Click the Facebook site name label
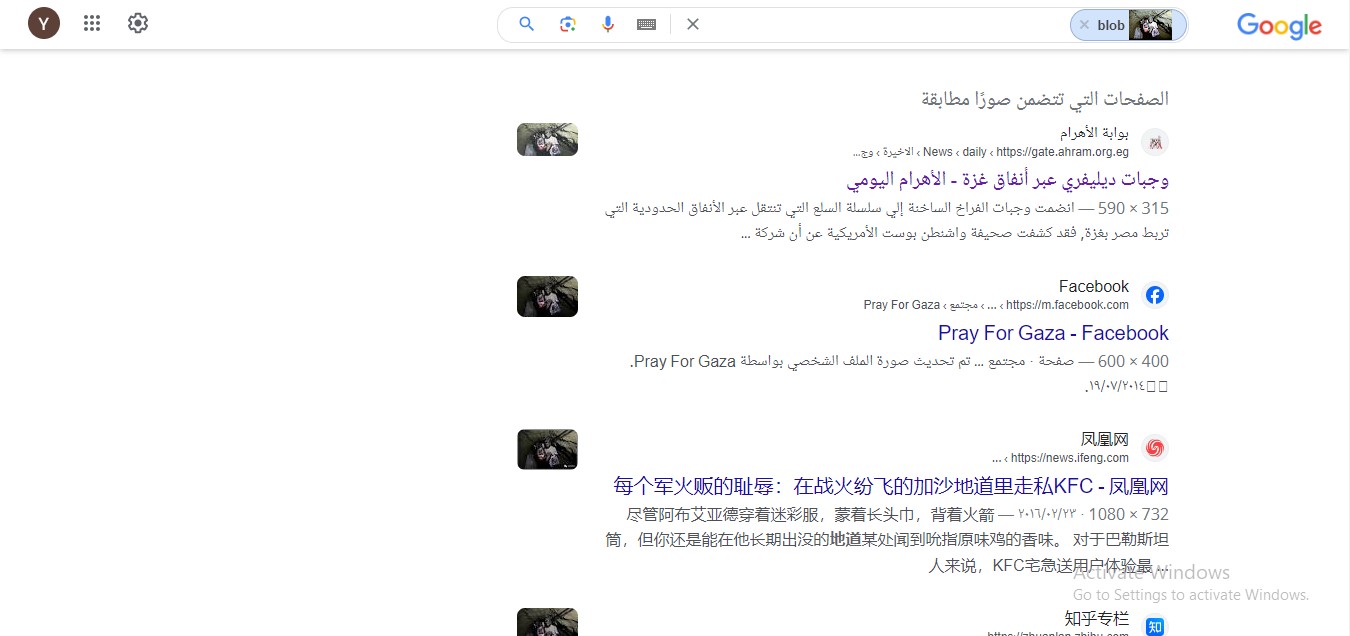1350x636 pixels. click(1094, 286)
